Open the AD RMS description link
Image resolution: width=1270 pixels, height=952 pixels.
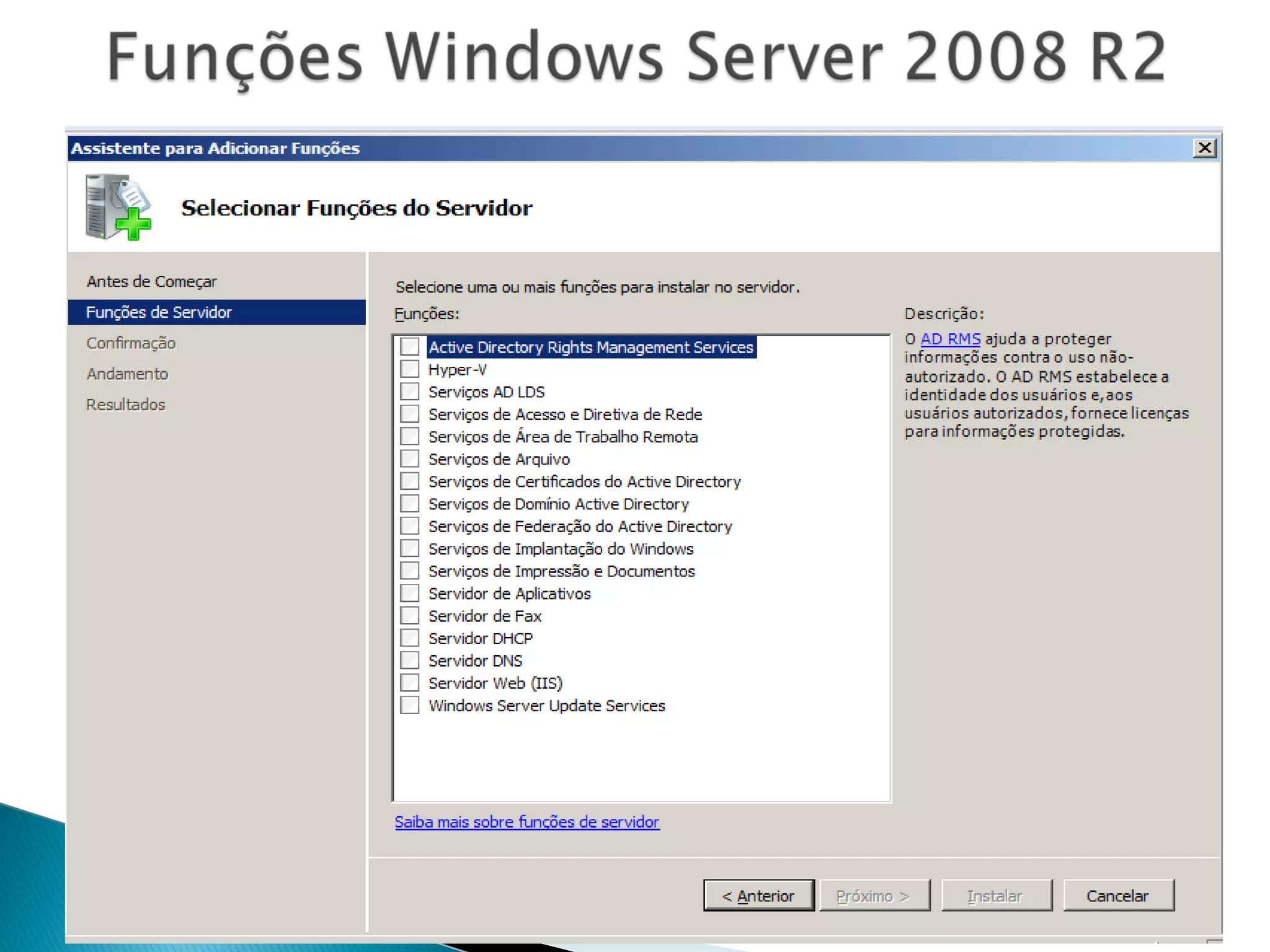coord(950,339)
